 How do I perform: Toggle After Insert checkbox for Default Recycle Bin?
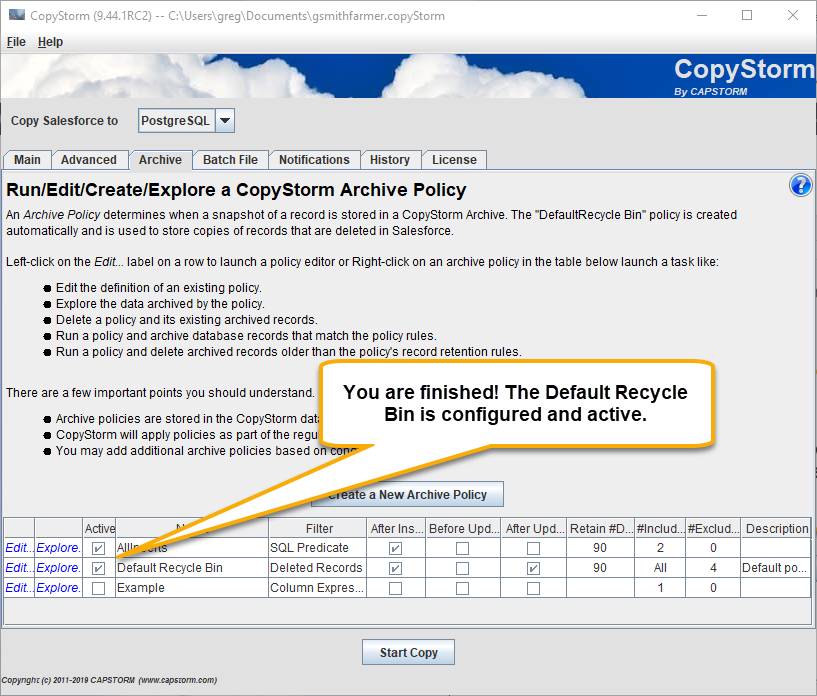[395, 568]
